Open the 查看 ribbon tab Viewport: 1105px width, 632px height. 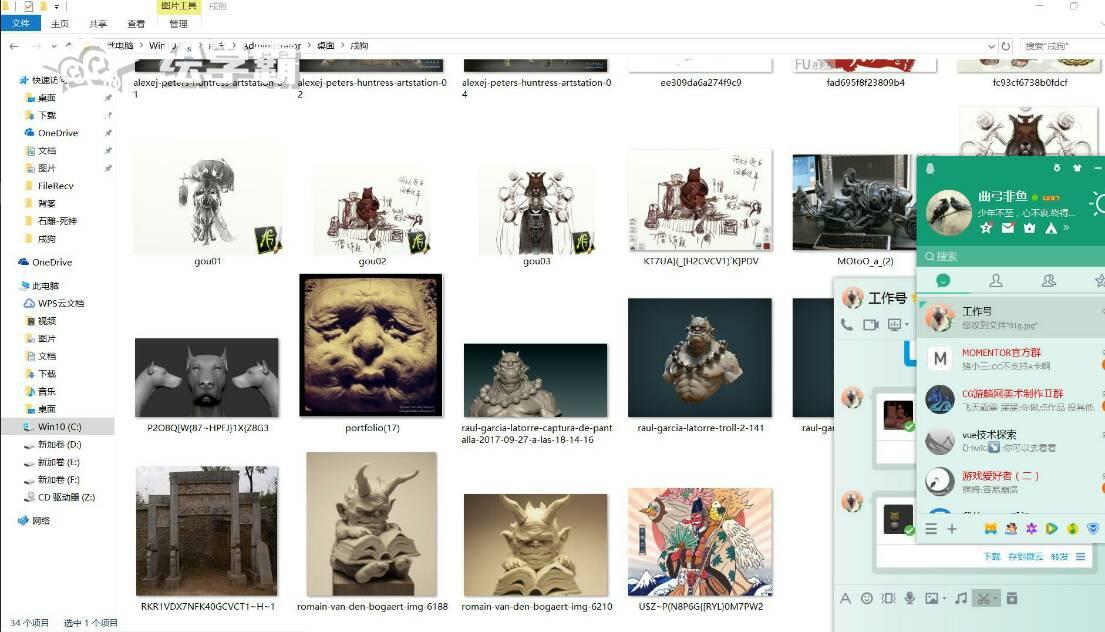tap(136, 23)
